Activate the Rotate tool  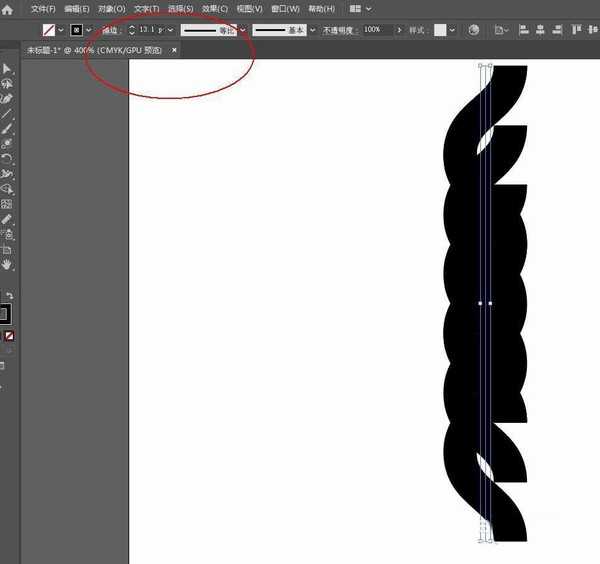(x=6, y=159)
